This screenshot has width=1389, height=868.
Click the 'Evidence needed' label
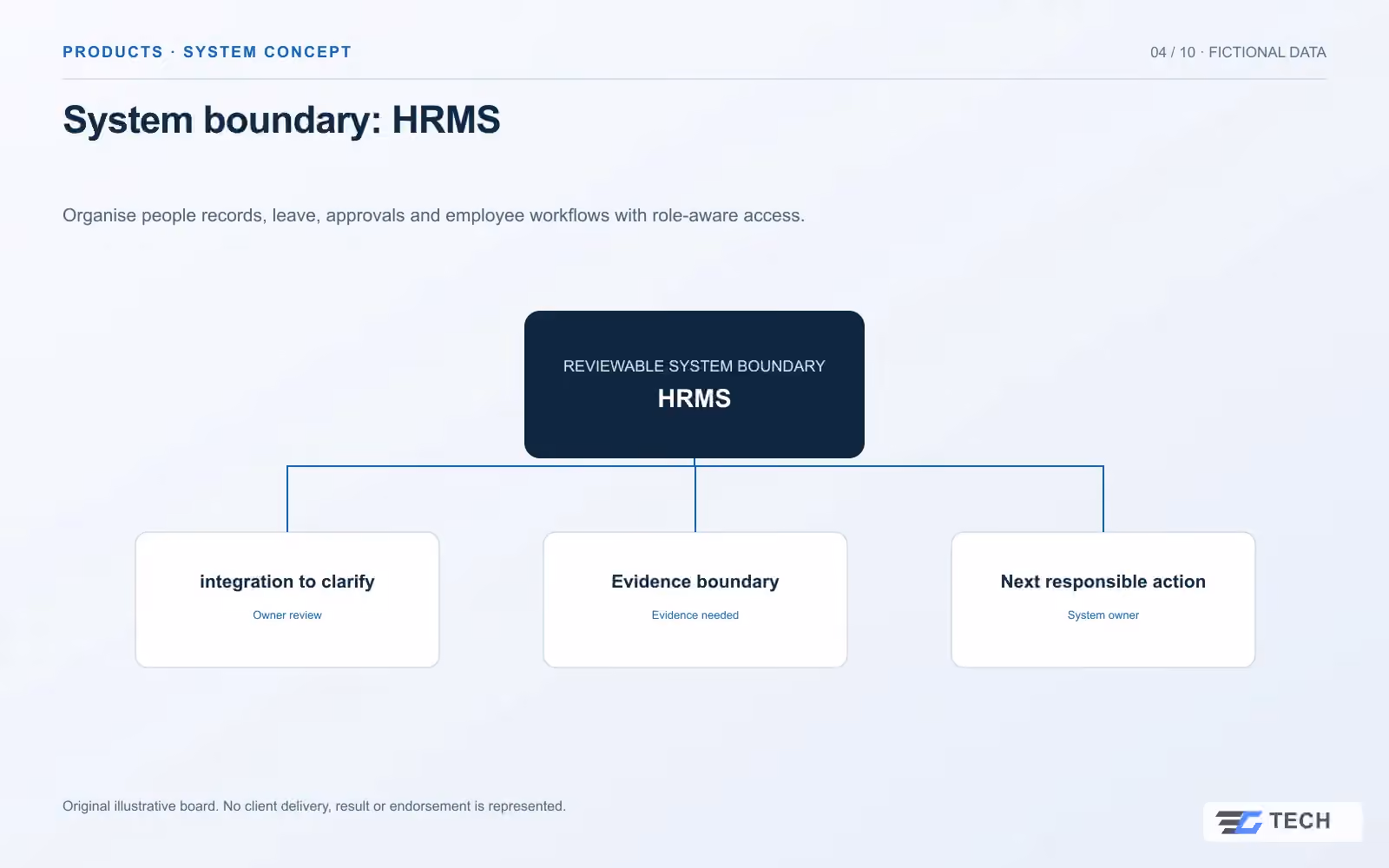click(695, 615)
